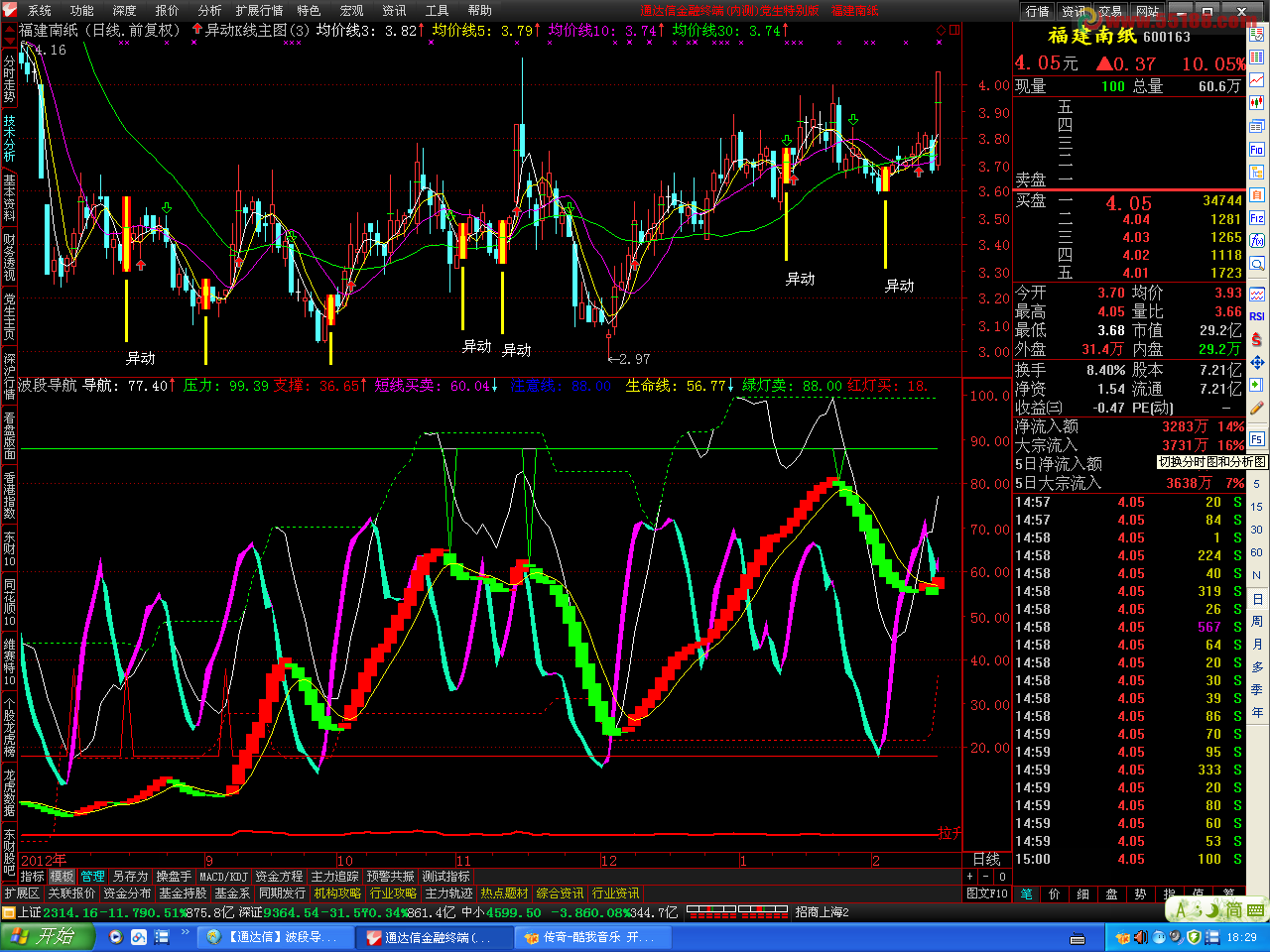The image size is (1270, 952).
Task: Open the f(x) formula manager icon
Action: 1256,241
